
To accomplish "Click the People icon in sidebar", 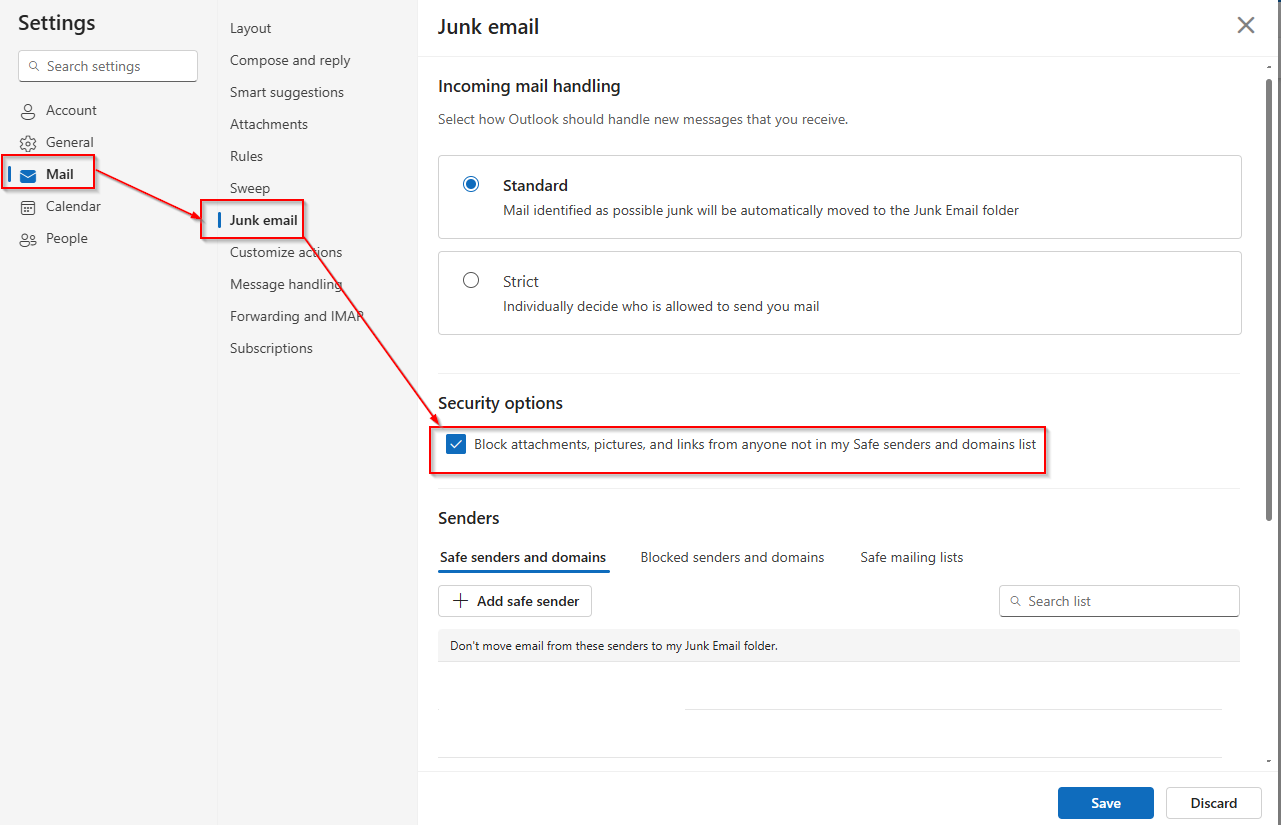I will (28, 239).
